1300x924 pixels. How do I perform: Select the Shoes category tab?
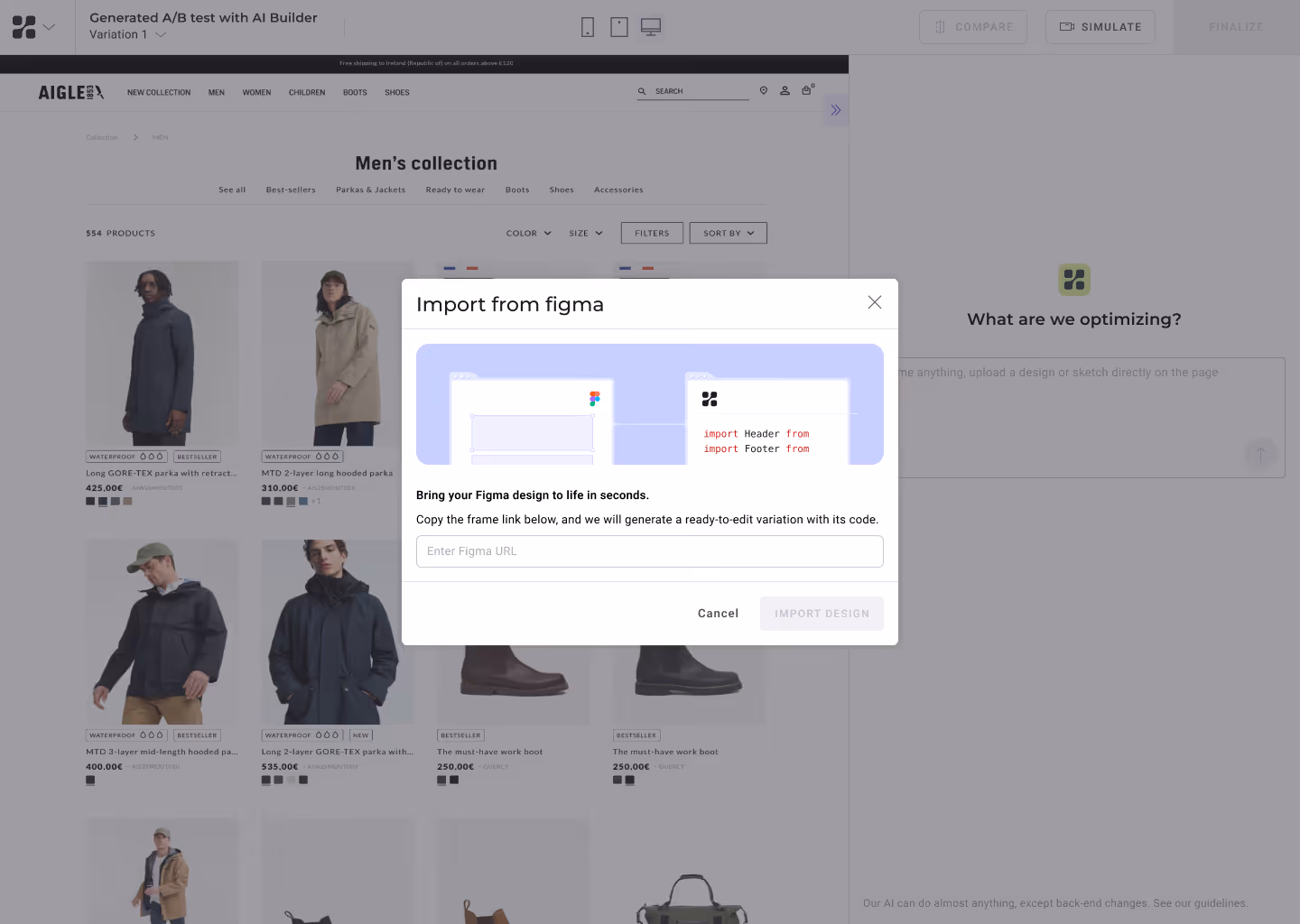(x=562, y=190)
